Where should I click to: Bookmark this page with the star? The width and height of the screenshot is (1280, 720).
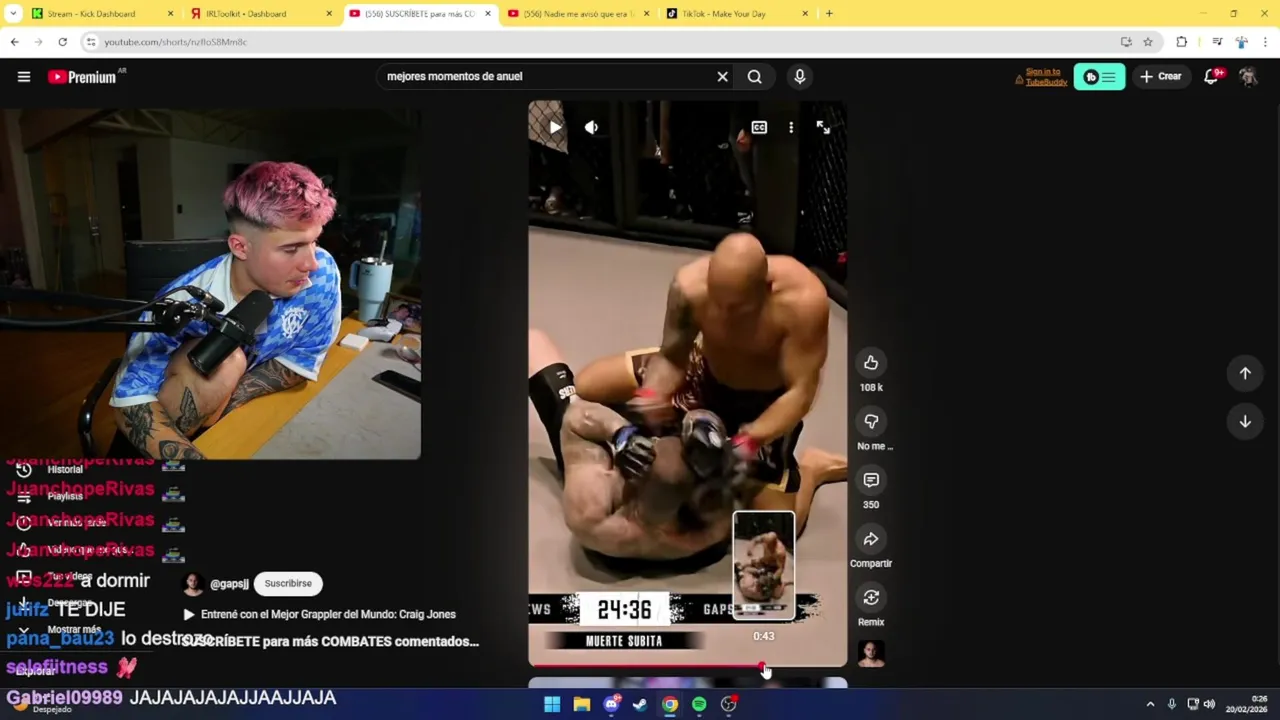(1148, 42)
